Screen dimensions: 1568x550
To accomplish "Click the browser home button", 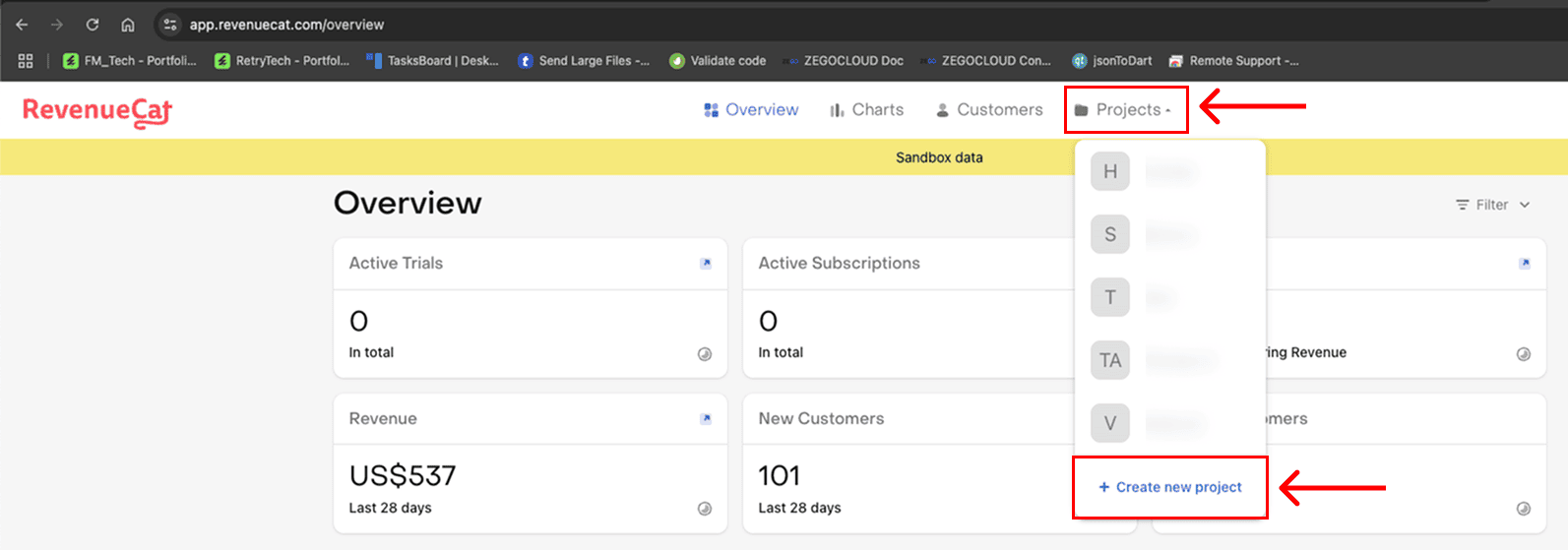I will 128,25.
